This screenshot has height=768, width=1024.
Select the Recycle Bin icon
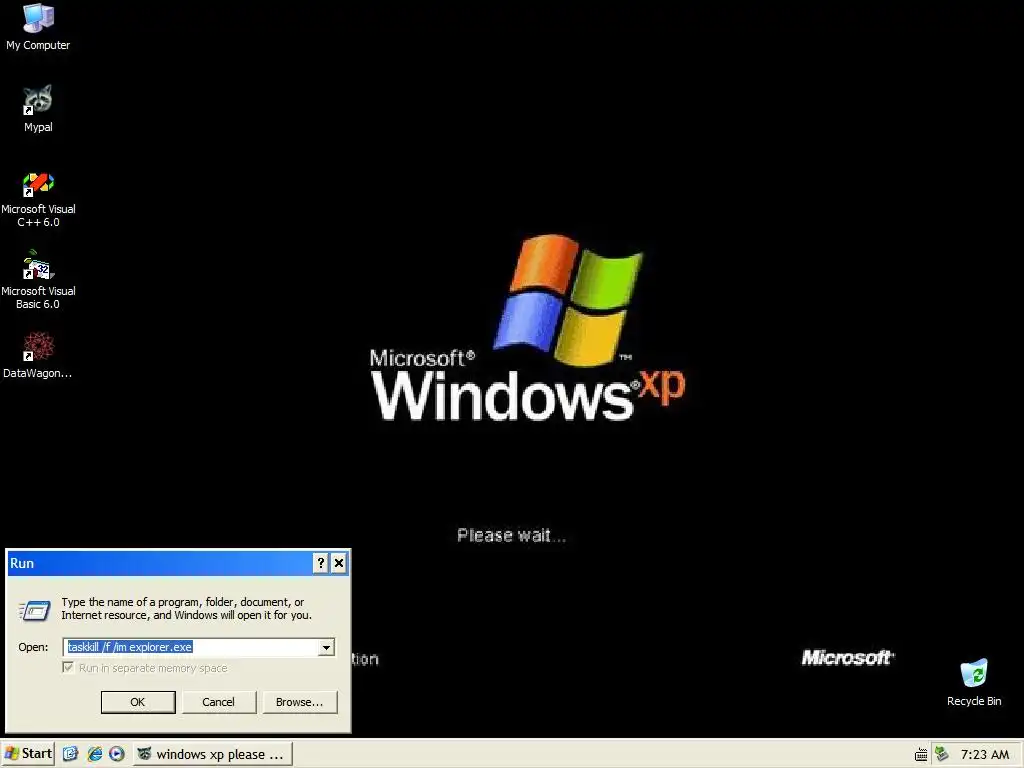974,682
